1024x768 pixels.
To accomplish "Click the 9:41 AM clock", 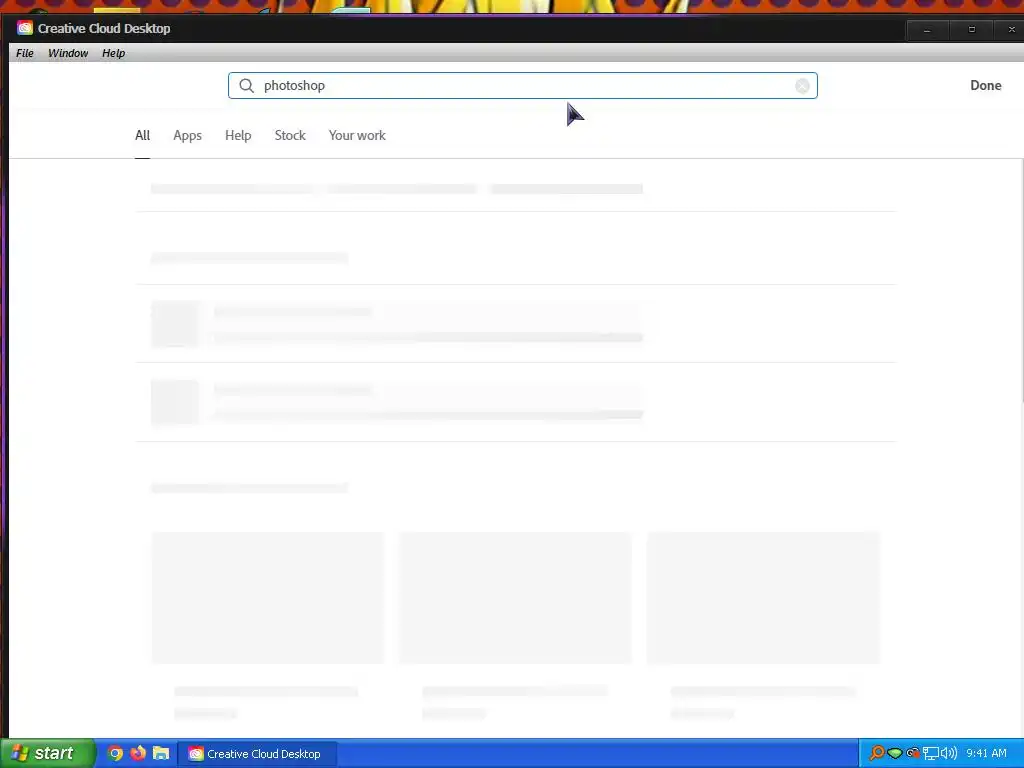I will tap(986, 753).
